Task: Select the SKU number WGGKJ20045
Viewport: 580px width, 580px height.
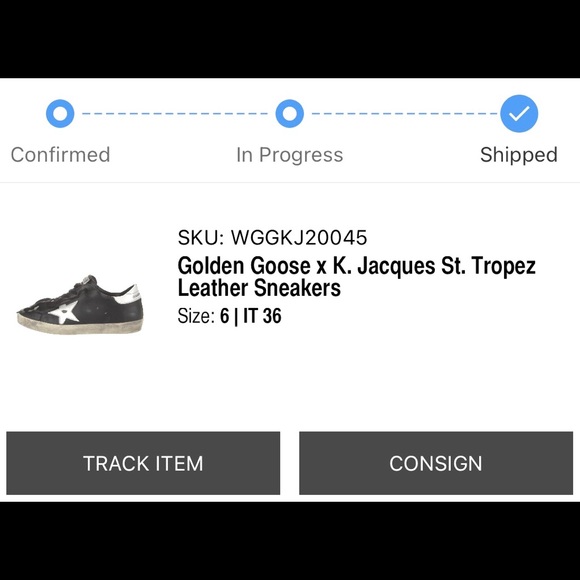Action: [299, 237]
